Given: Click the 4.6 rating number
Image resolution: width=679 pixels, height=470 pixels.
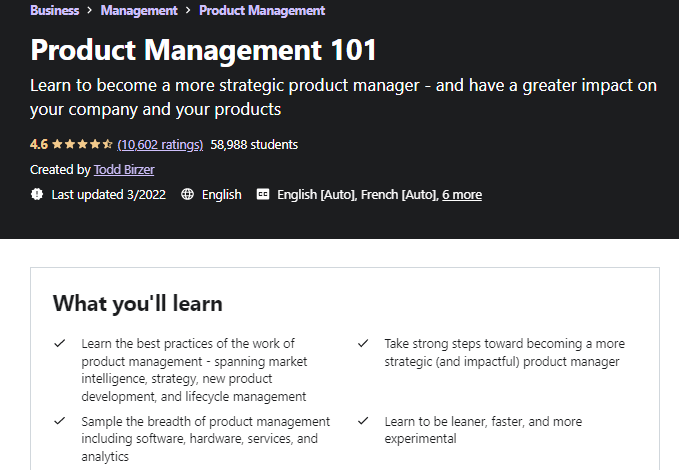Looking at the screenshot, I should coord(39,144).
